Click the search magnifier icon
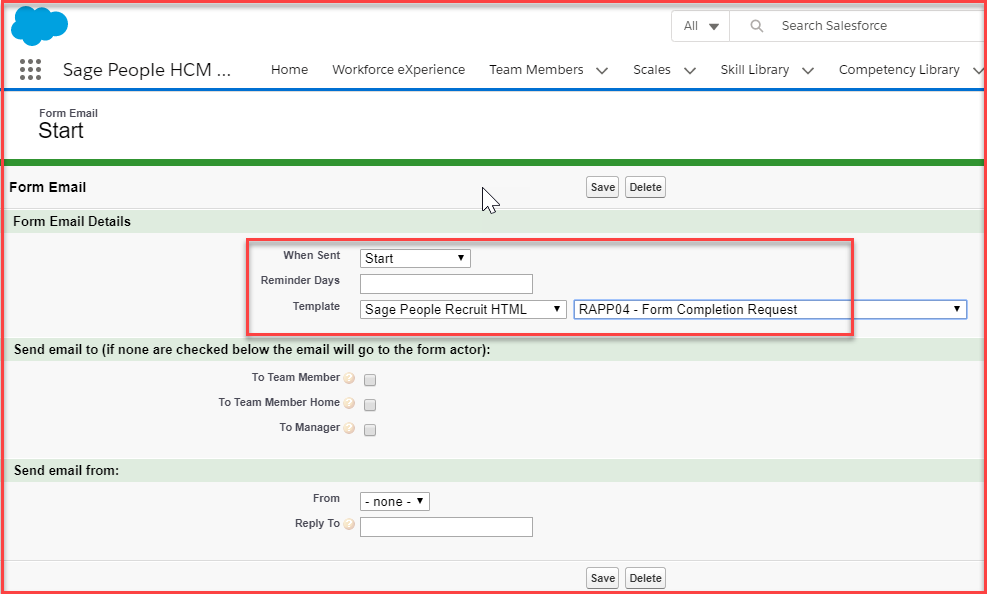Screen dimensions: 987x594 [x=757, y=26]
